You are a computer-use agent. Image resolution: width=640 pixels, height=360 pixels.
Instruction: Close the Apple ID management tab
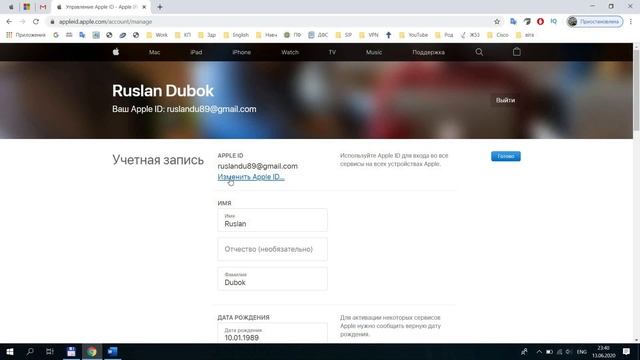click(144, 7)
